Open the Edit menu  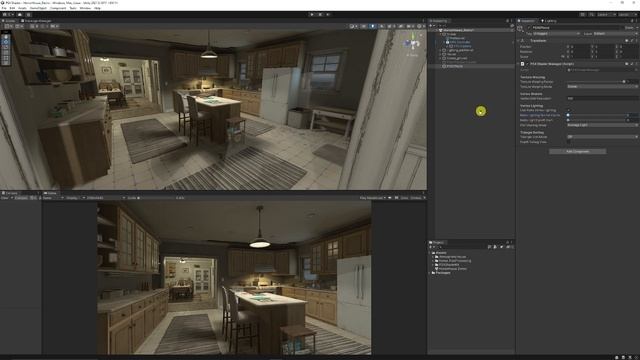(x=12, y=8)
